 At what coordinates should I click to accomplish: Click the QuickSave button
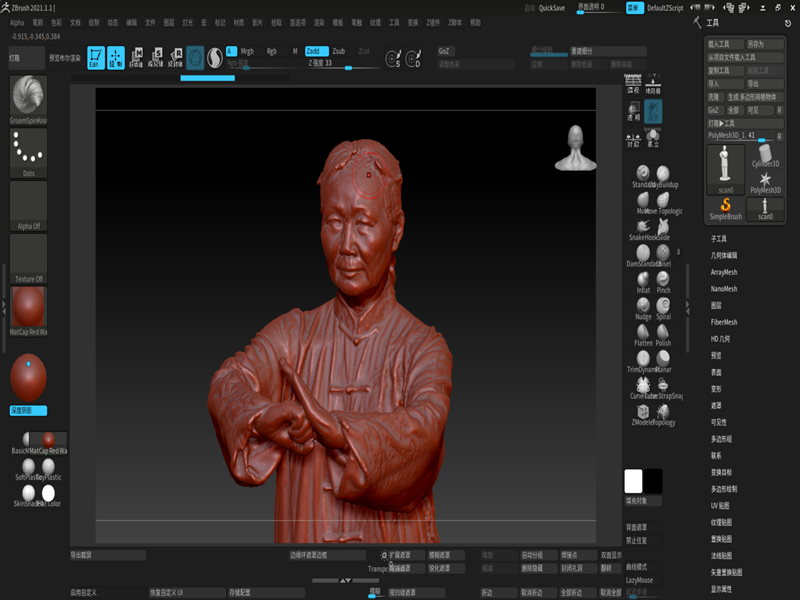(x=552, y=7)
